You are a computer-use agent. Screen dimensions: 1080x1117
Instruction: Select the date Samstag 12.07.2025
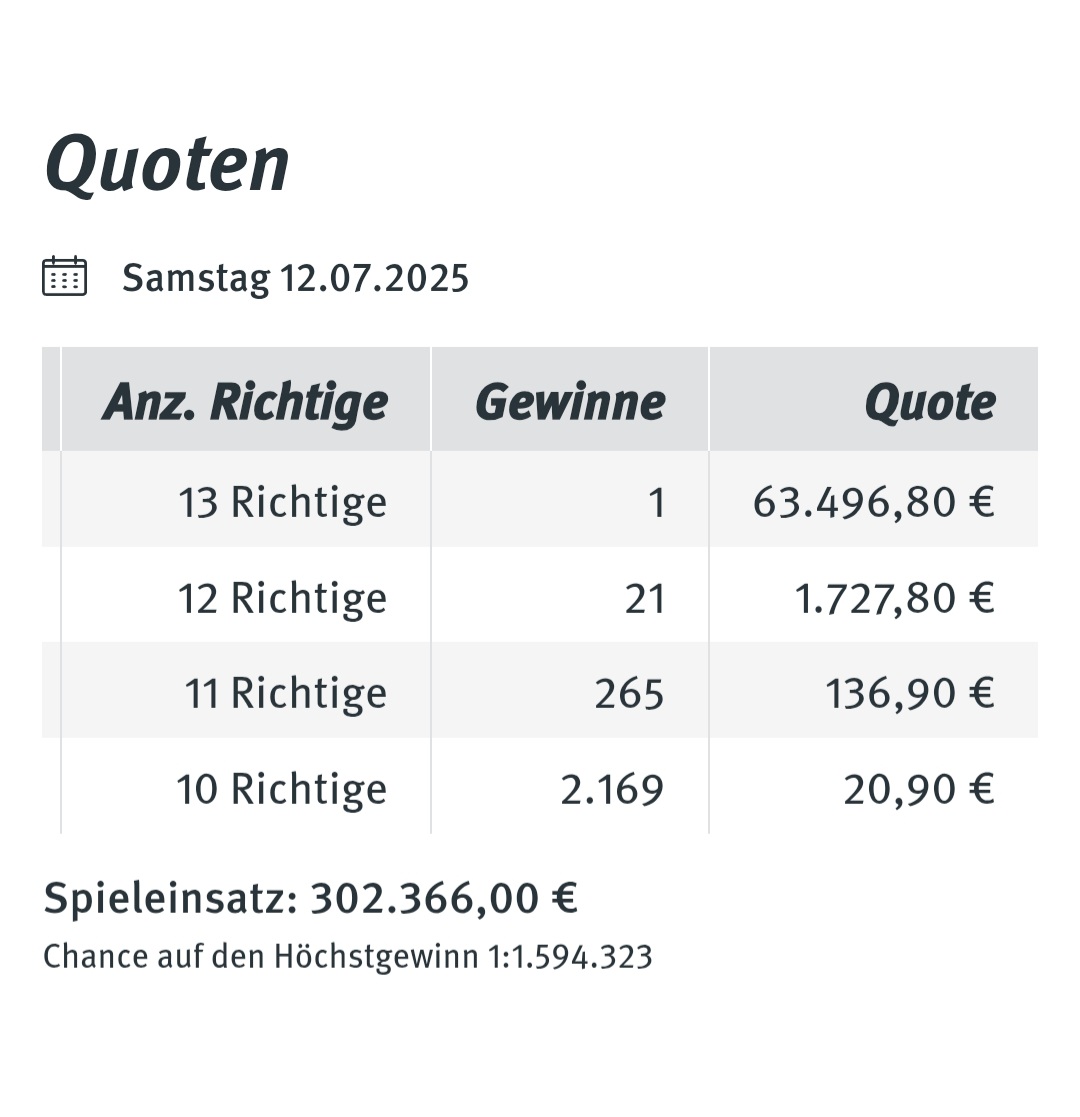[296, 278]
